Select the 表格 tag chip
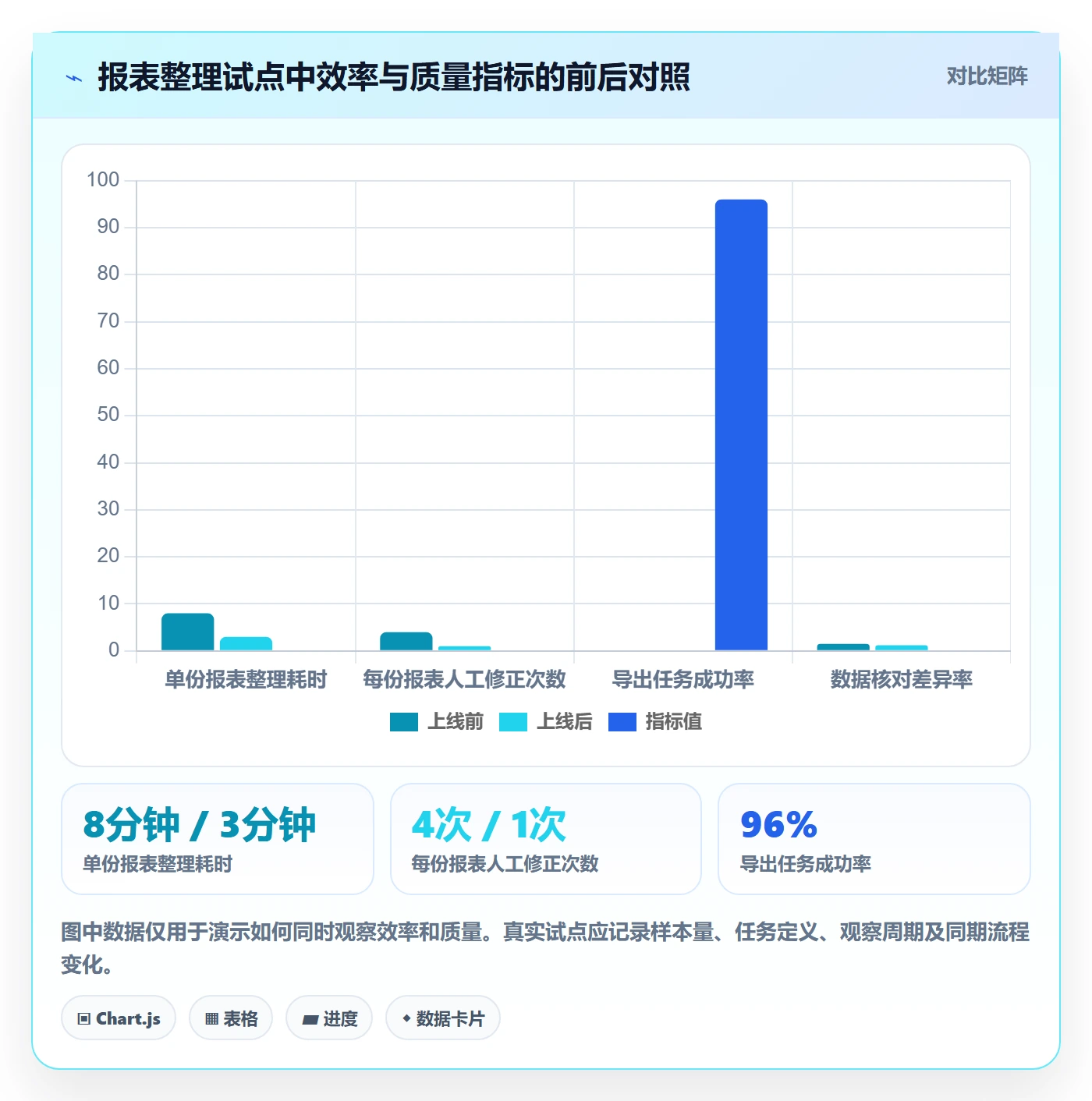 pos(231,1018)
